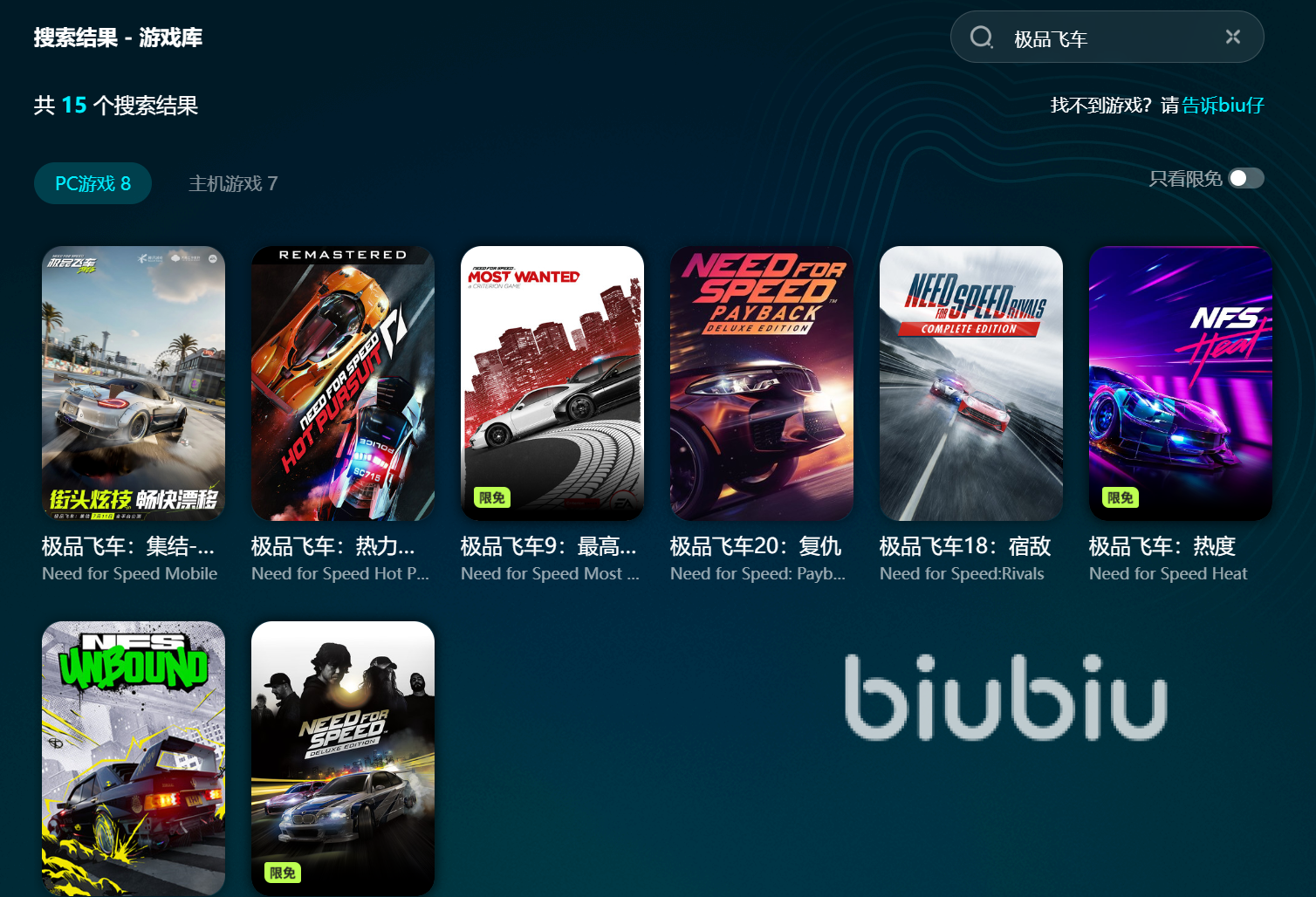Click the search magnifier icon
Image resolution: width=1316 pixels, height=897 pixels.
pyautogui.click(x=982, y=37)
